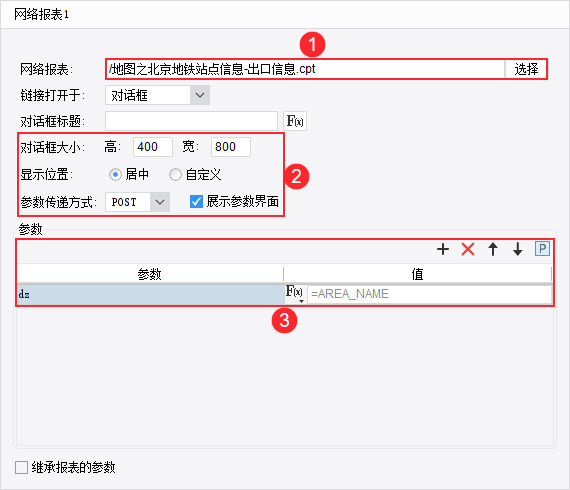570x490 pixels.
Task: Move the parameter down with the down arrow
Action: (x=518, y=249)
